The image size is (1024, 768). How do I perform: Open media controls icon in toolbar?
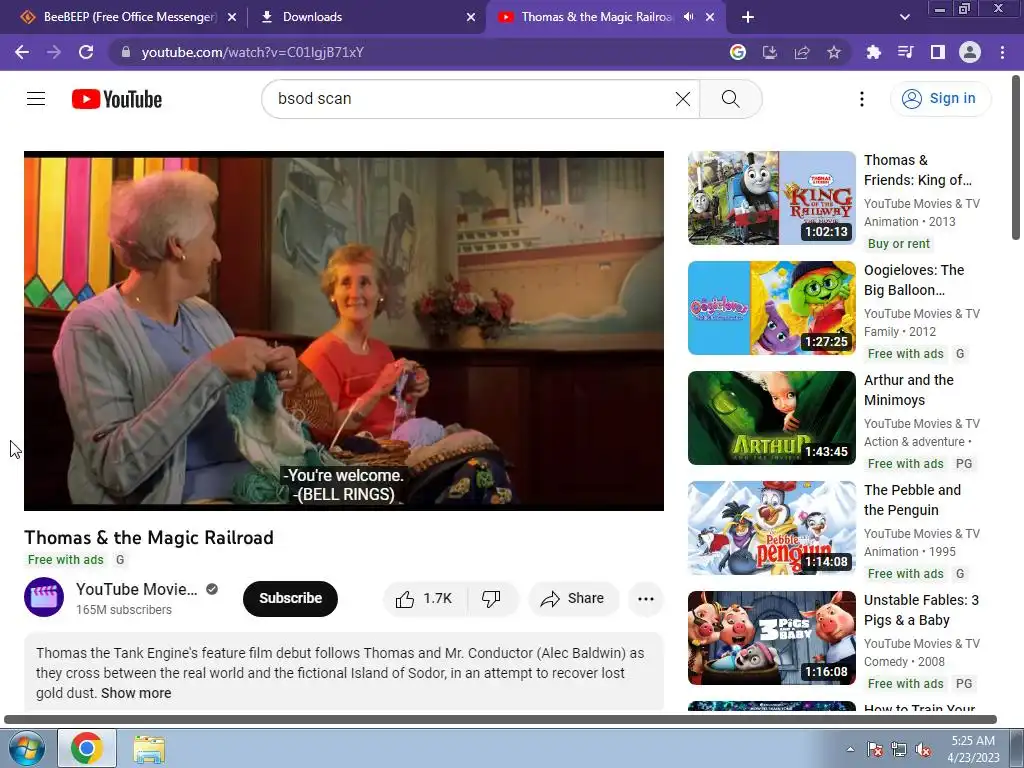click(905, 52)
